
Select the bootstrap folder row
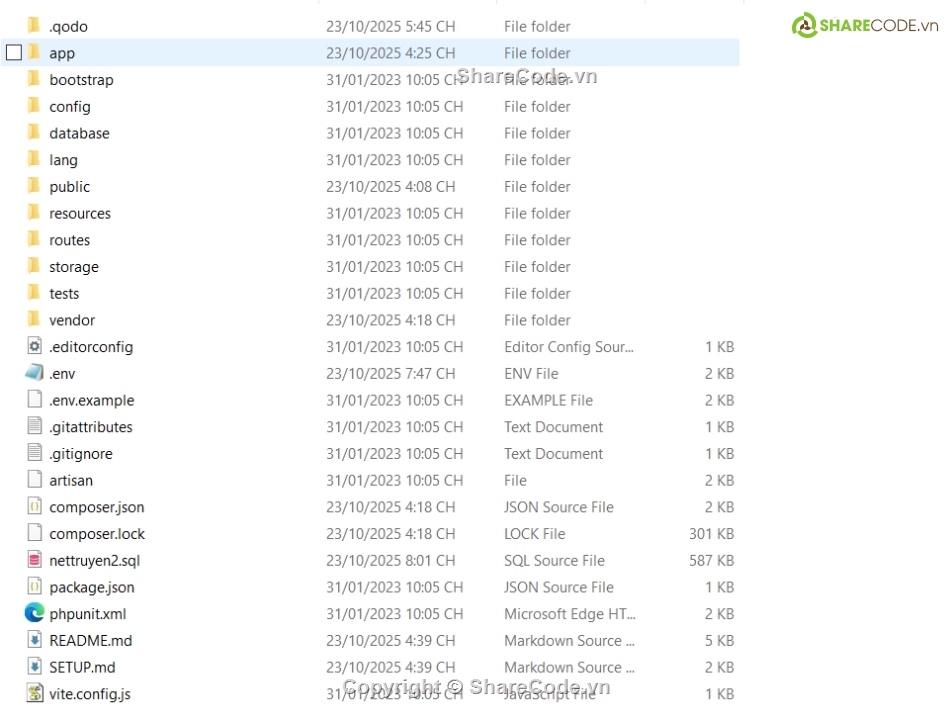(81, 80)
